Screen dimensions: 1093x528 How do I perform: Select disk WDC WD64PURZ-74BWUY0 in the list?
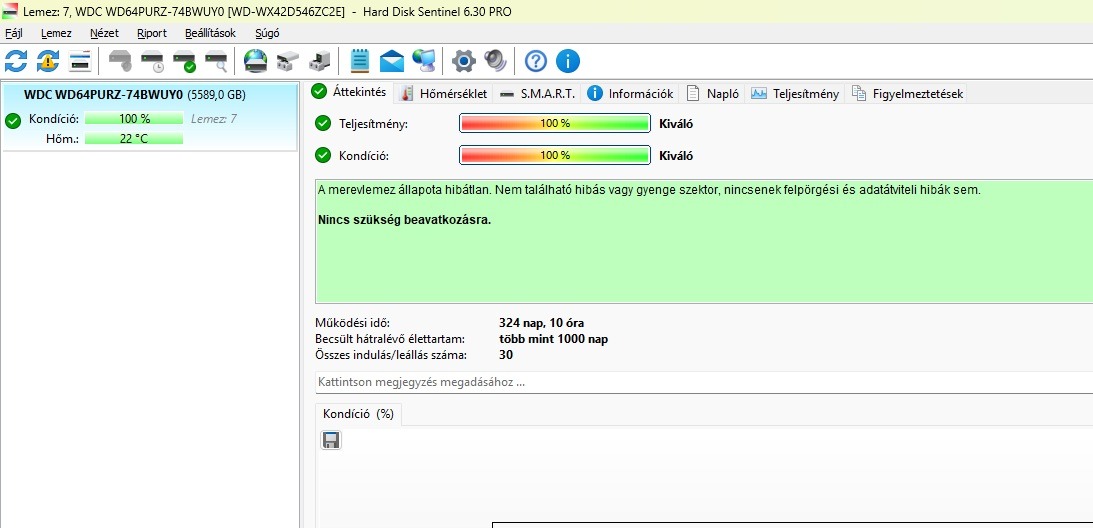click(x=150, y=117)
